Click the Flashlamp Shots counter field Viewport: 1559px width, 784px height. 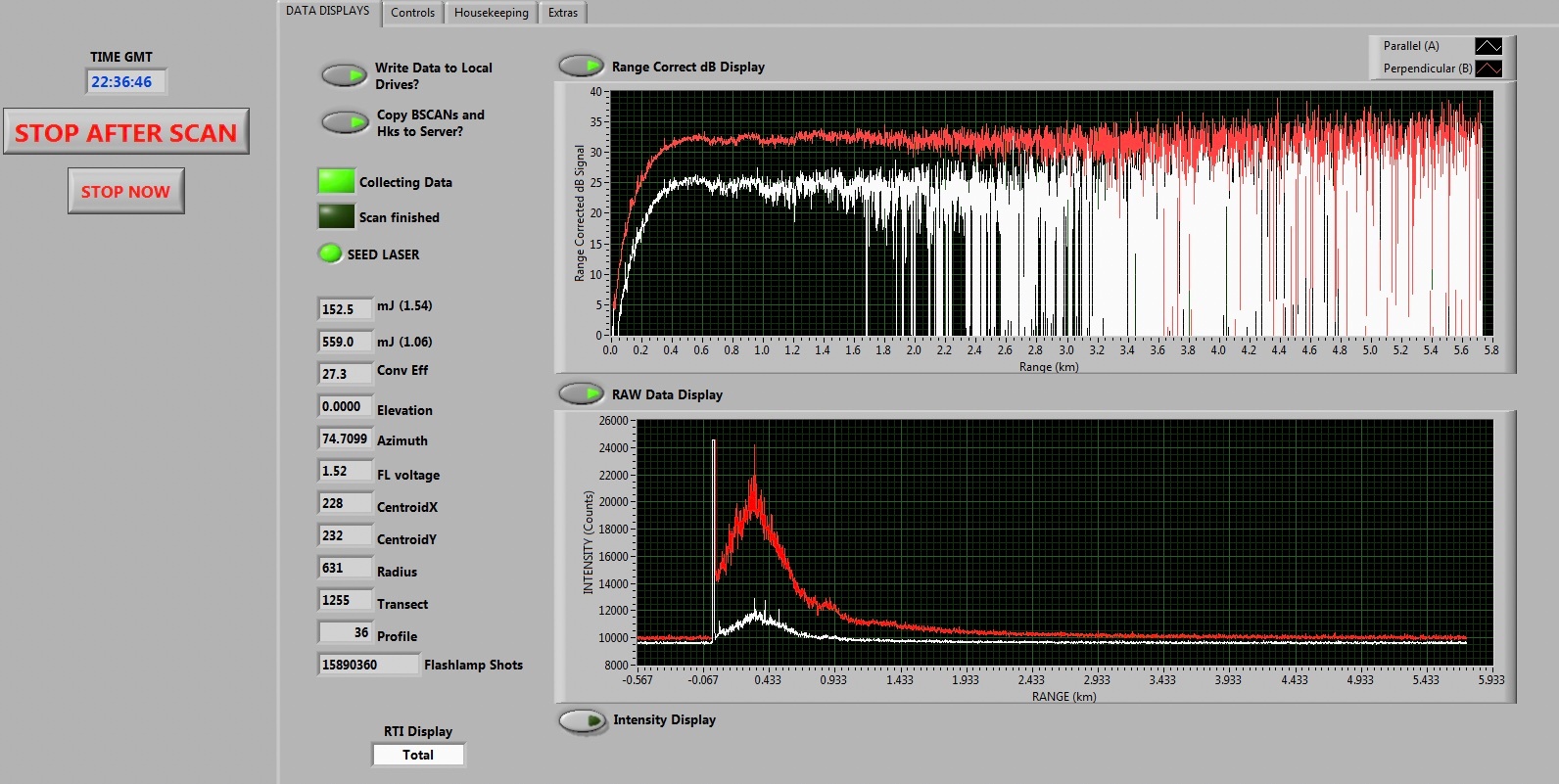tap(367, 665)
